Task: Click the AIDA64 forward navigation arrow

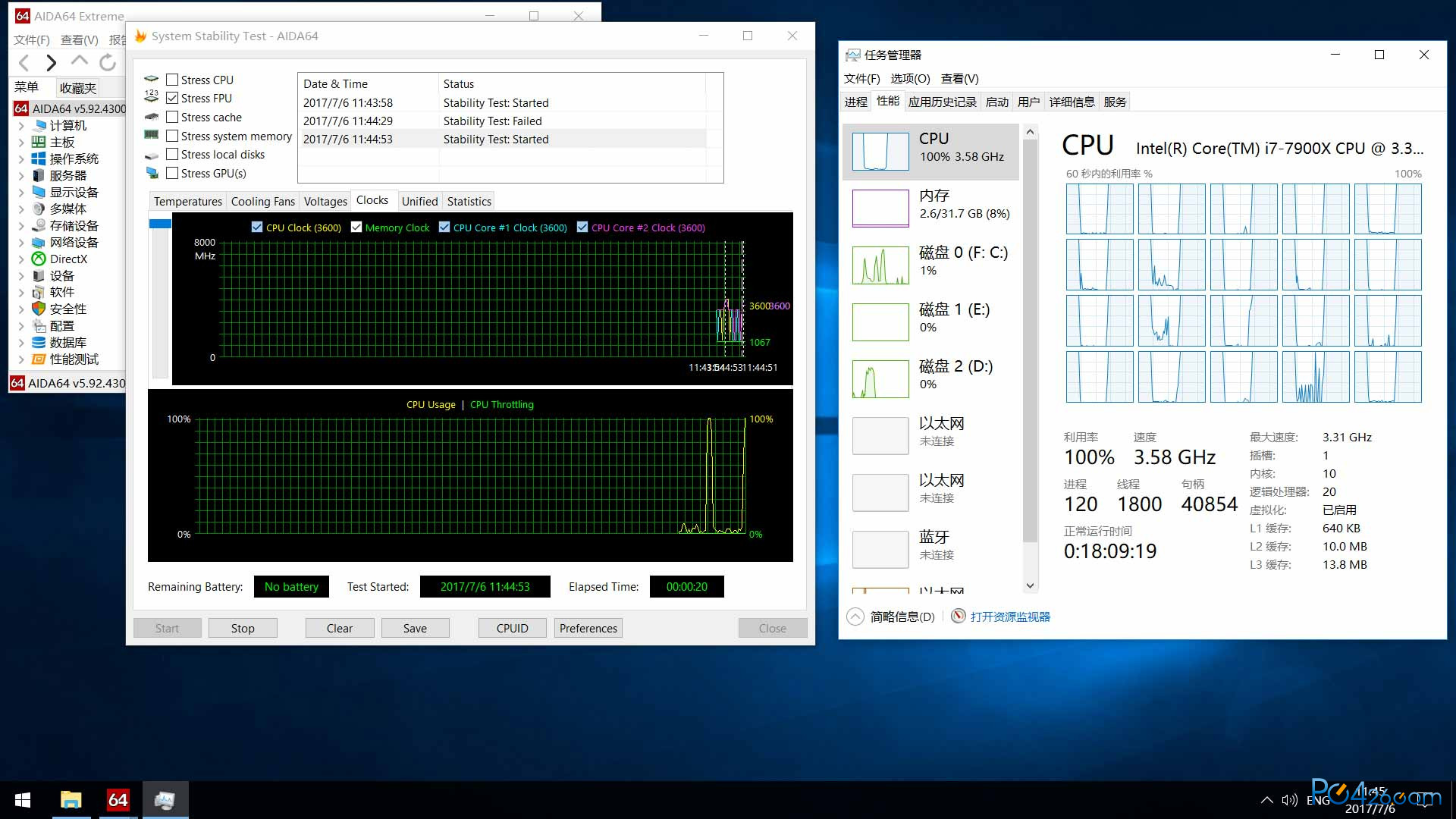Action: (x=52, y=63)
